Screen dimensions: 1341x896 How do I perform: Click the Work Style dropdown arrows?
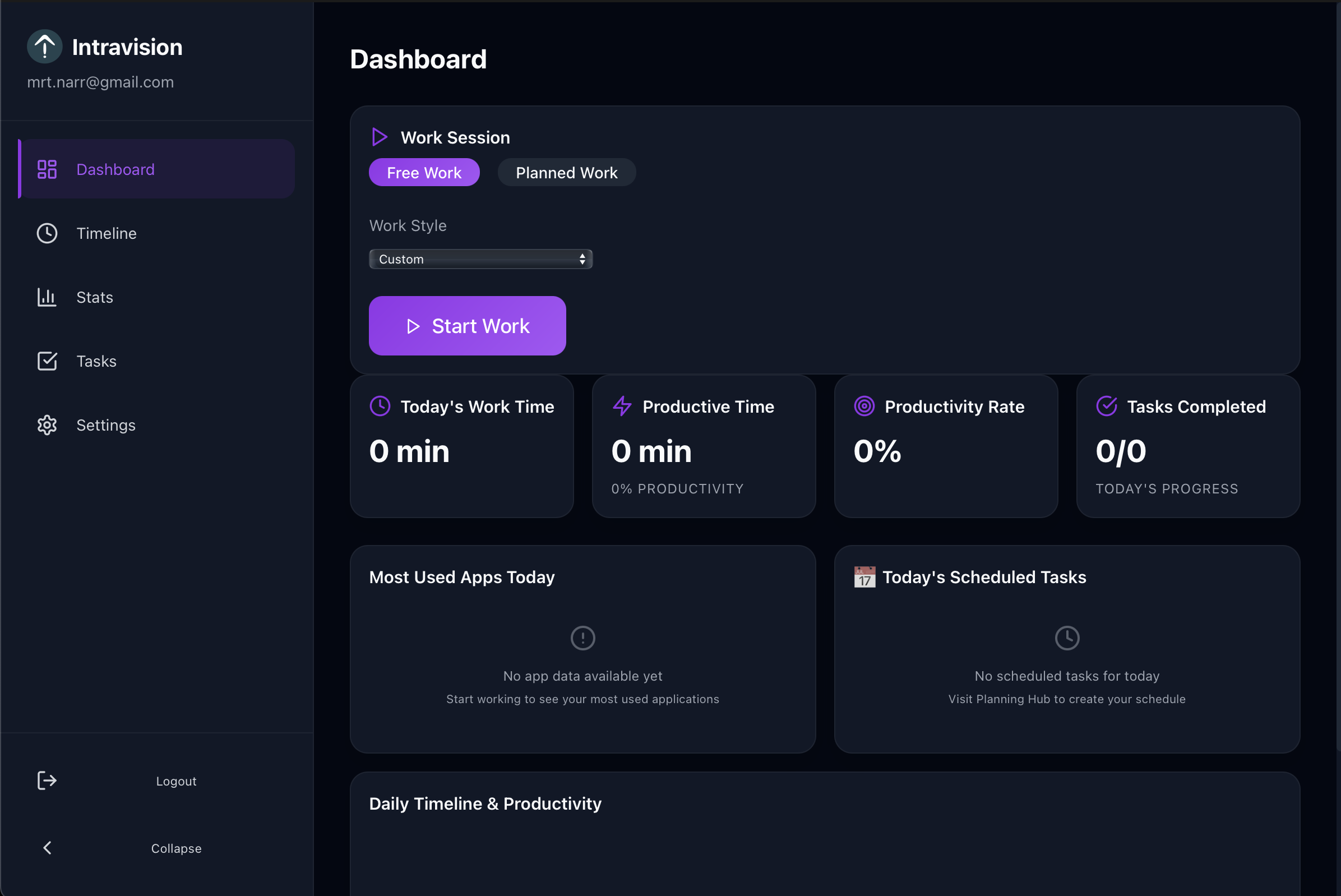(x=582, y=260)
